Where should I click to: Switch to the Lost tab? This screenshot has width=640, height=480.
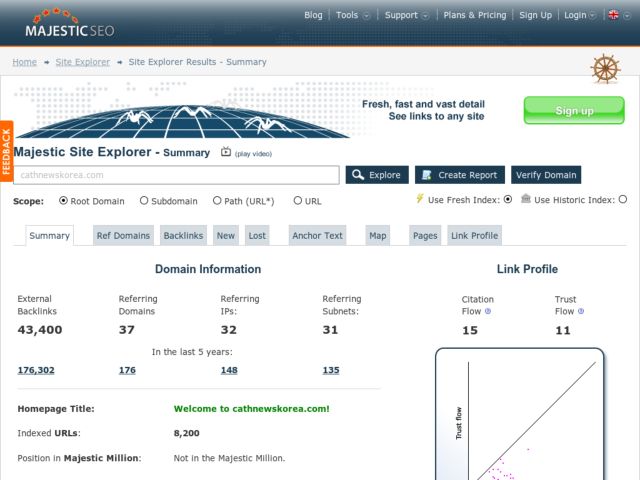(x=257, y=236)
